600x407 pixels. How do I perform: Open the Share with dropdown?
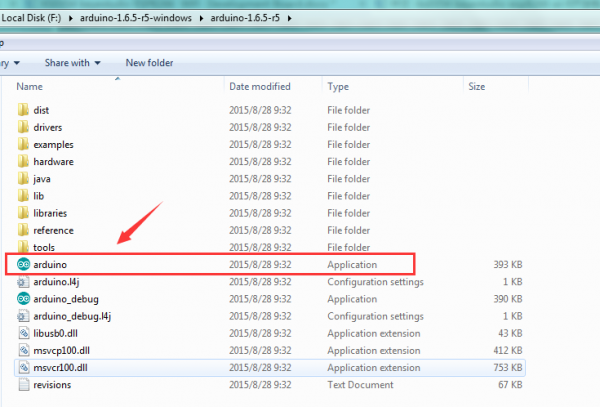click(x=72, y=63)
